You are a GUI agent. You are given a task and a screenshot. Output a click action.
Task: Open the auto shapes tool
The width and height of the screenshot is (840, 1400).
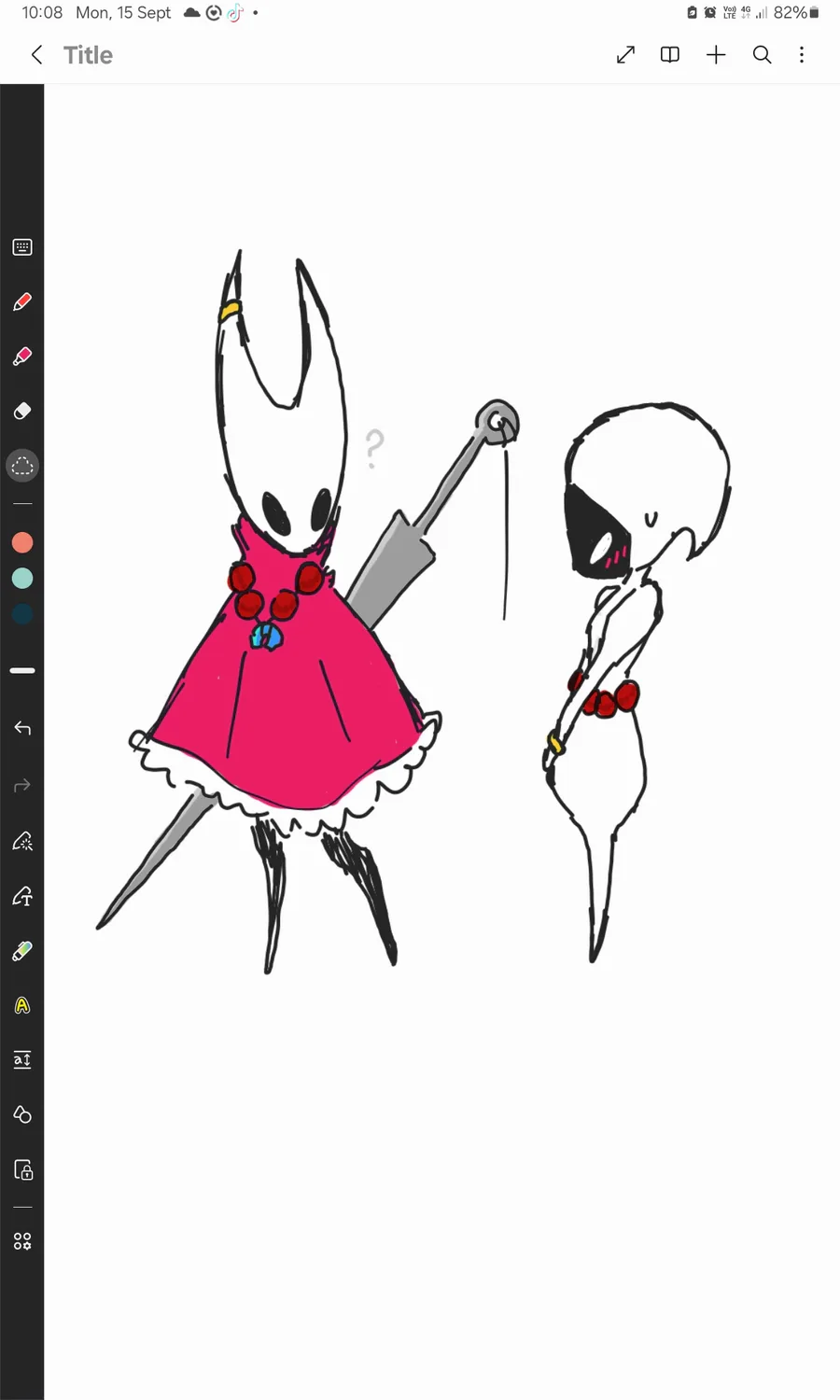click(22, 1114)
